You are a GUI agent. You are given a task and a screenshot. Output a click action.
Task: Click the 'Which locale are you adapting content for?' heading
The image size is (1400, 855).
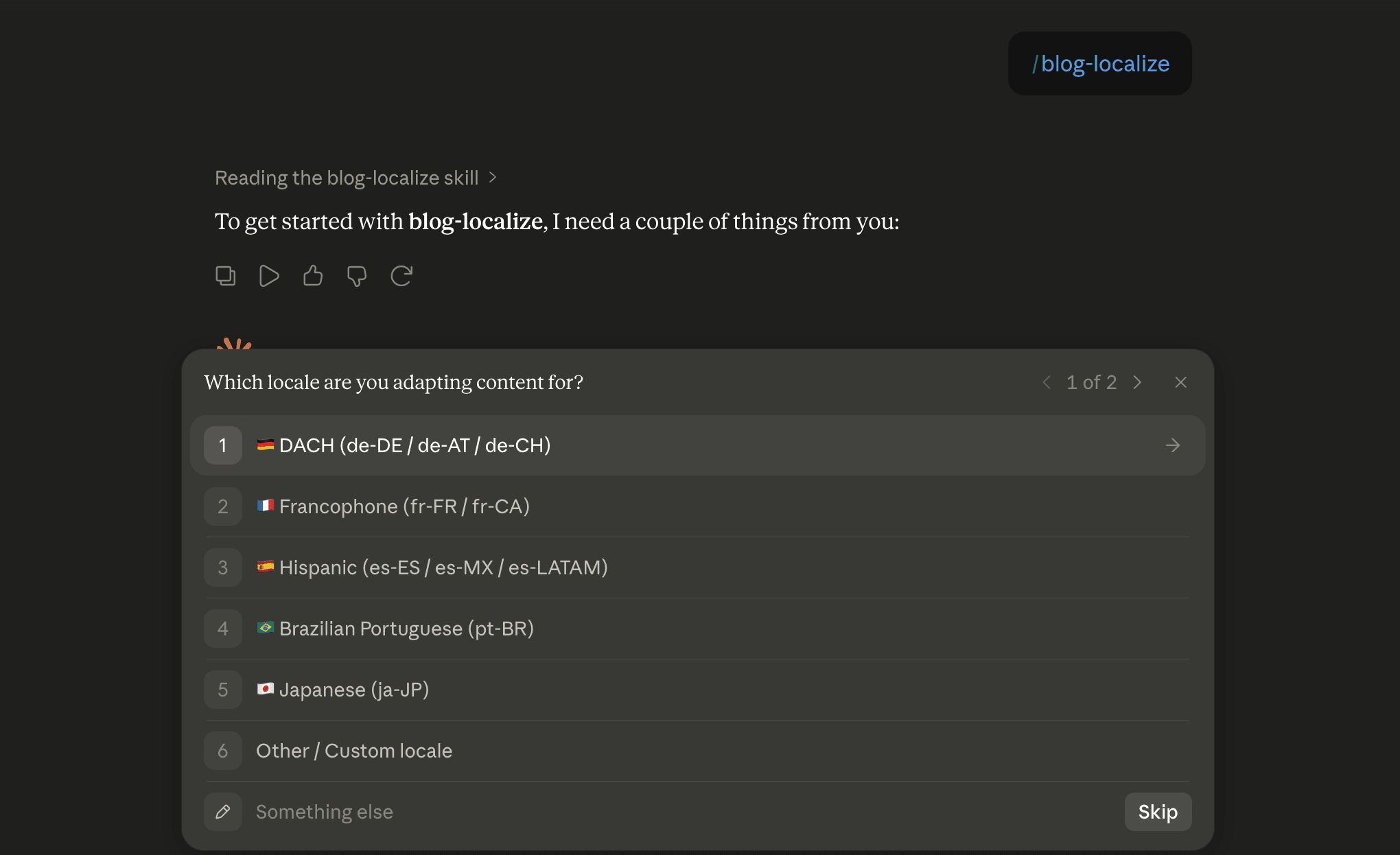tap(394, 382)
